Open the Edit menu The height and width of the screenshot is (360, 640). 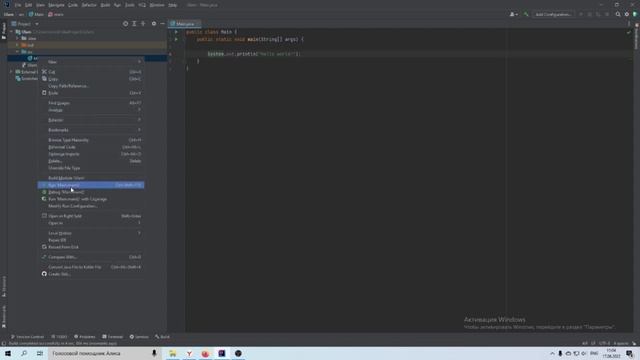pyautogui.click(x=28, y=5)
